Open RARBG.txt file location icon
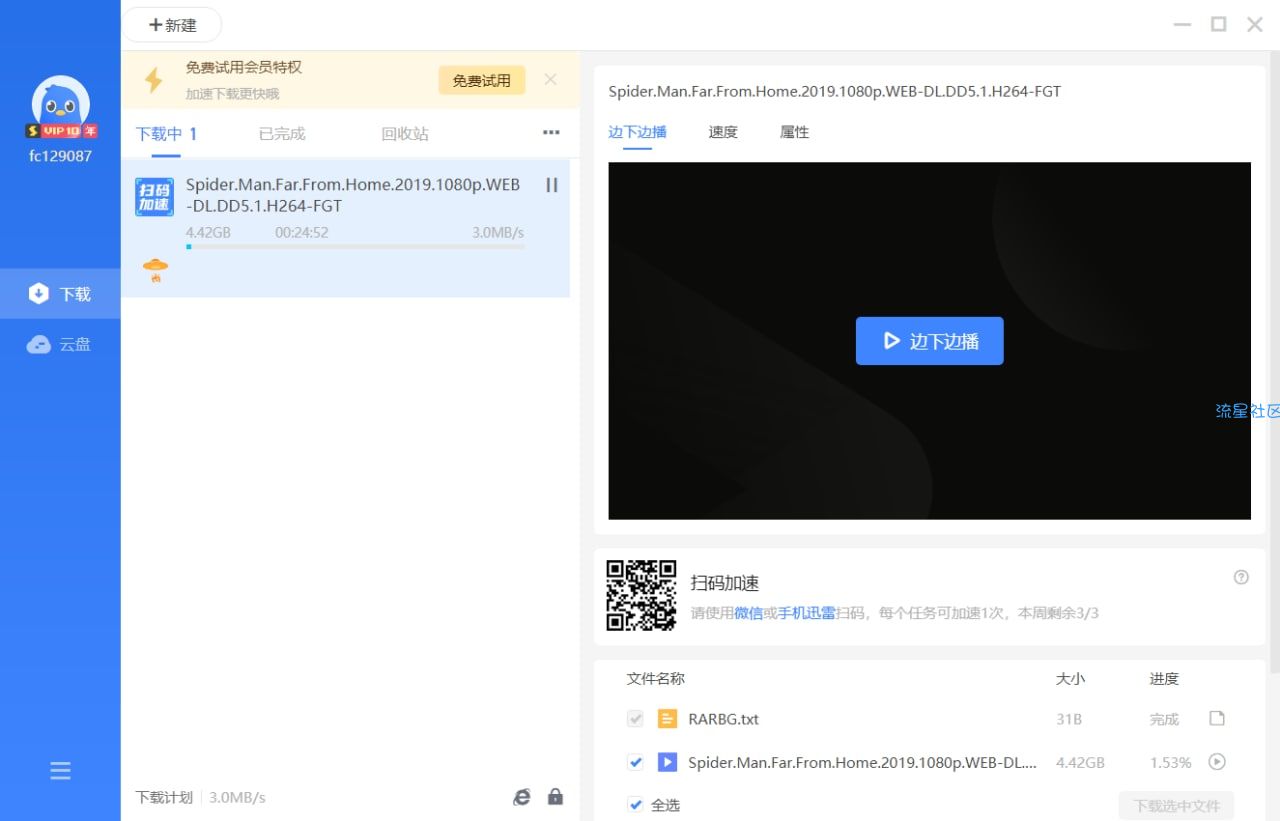This screenshot has width=1280, height=821. [1217, 718]
